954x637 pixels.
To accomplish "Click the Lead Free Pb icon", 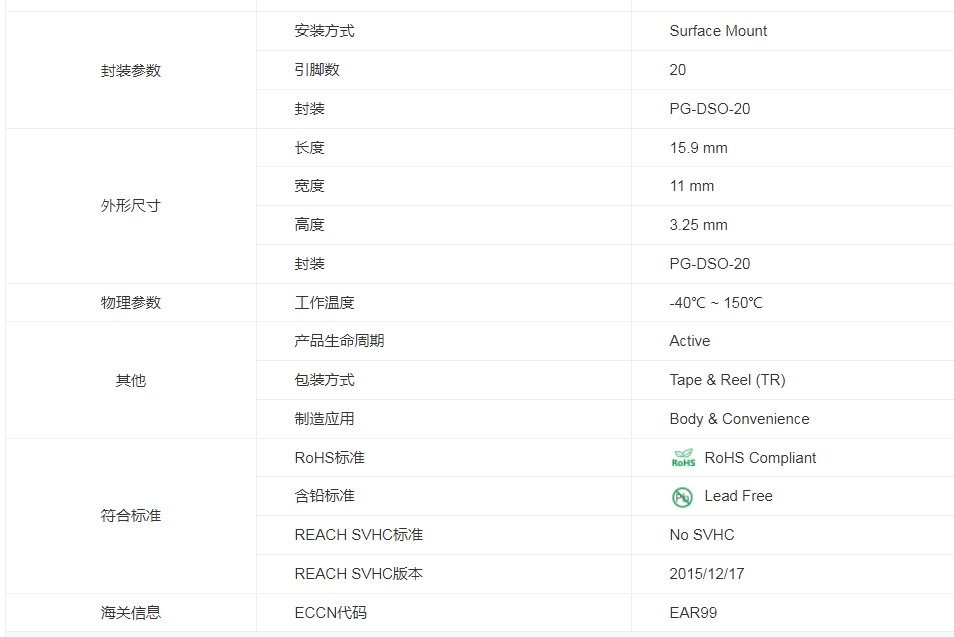I will click(x=682, y=496).
